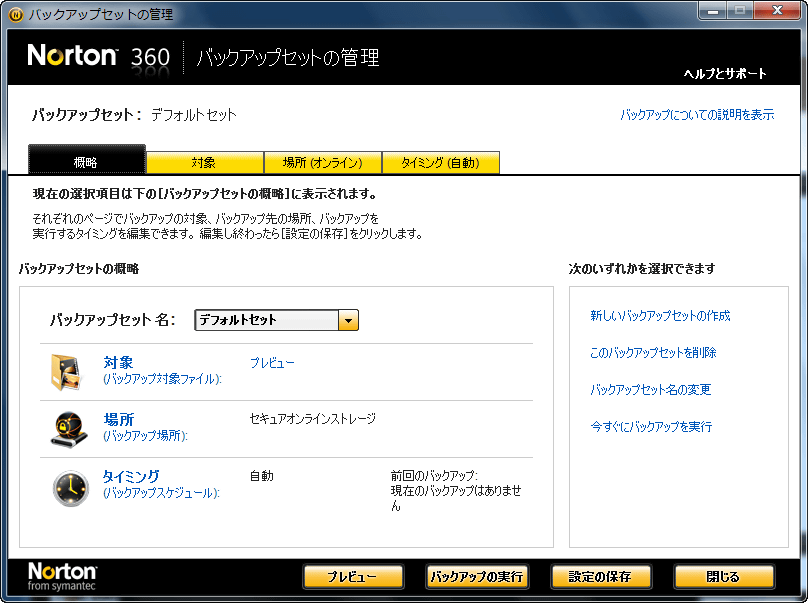
Task: Open ヘルプとサポート menu
Action: pyautogui.click(x=725, y=74)
